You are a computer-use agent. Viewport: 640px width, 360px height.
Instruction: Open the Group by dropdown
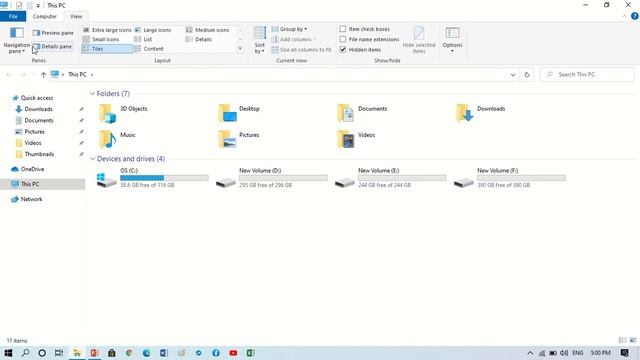click(289, 29)
